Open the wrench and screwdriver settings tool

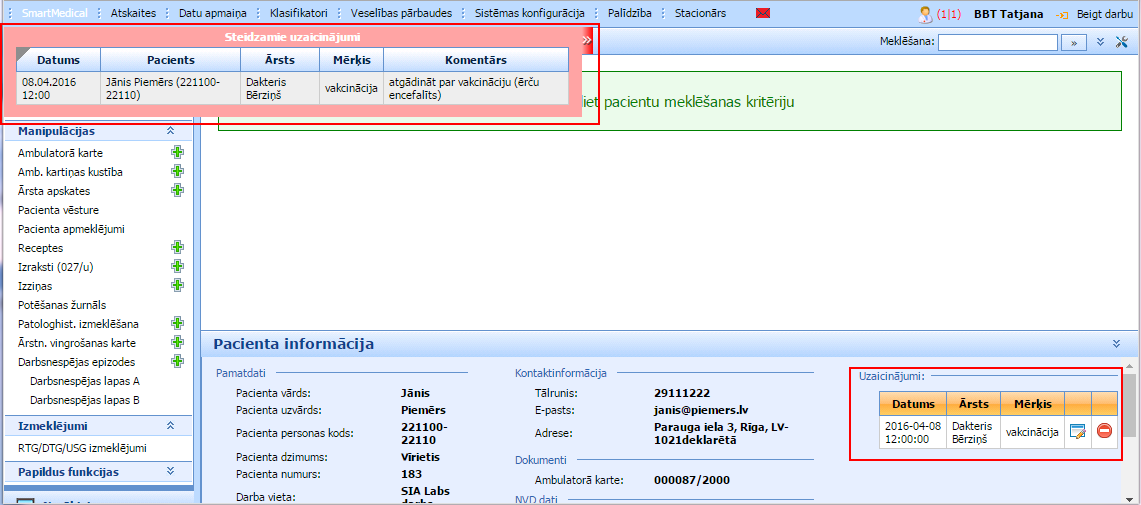[x=1120, y=42]
